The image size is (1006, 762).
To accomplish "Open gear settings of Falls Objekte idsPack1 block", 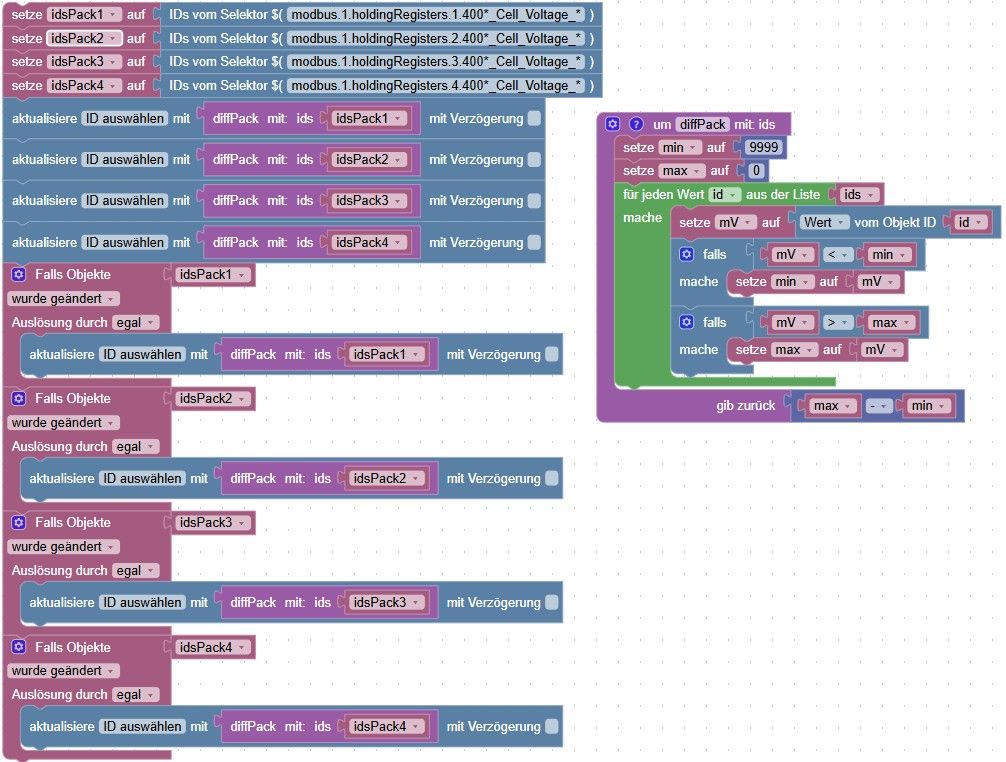I will [19, 275].
